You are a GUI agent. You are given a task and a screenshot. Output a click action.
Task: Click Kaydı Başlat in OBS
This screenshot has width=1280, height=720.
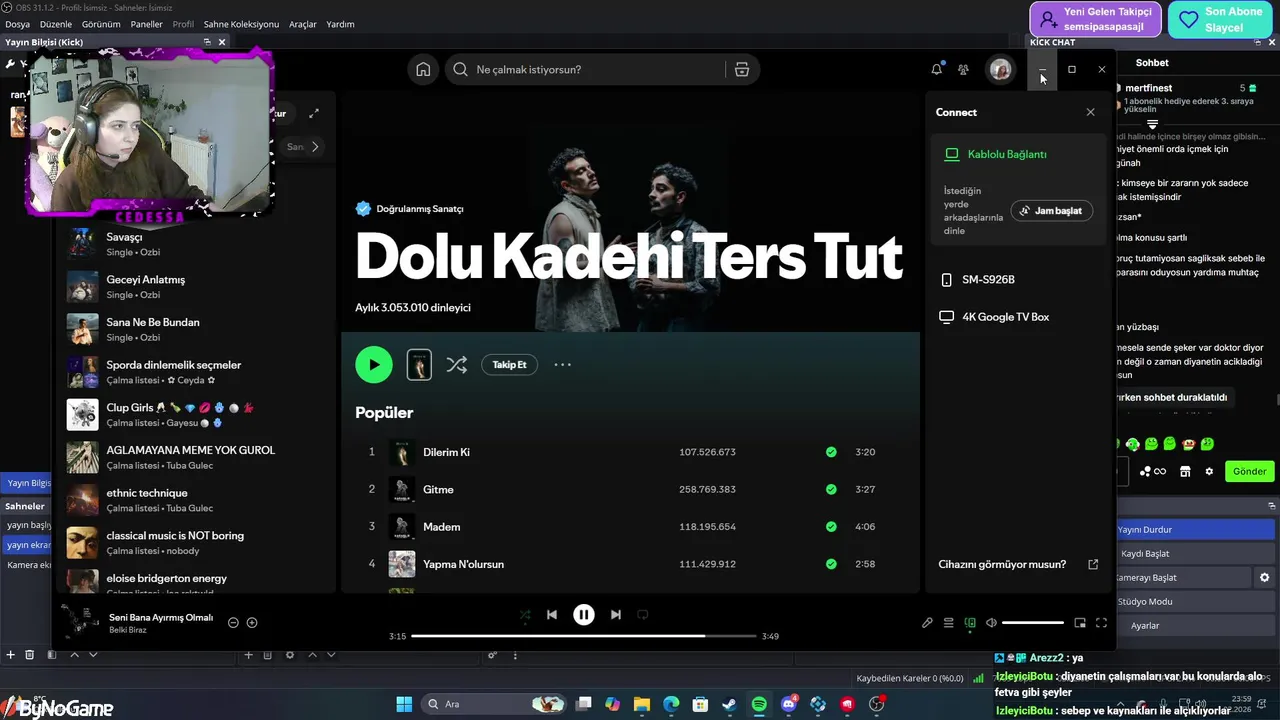1195,553
